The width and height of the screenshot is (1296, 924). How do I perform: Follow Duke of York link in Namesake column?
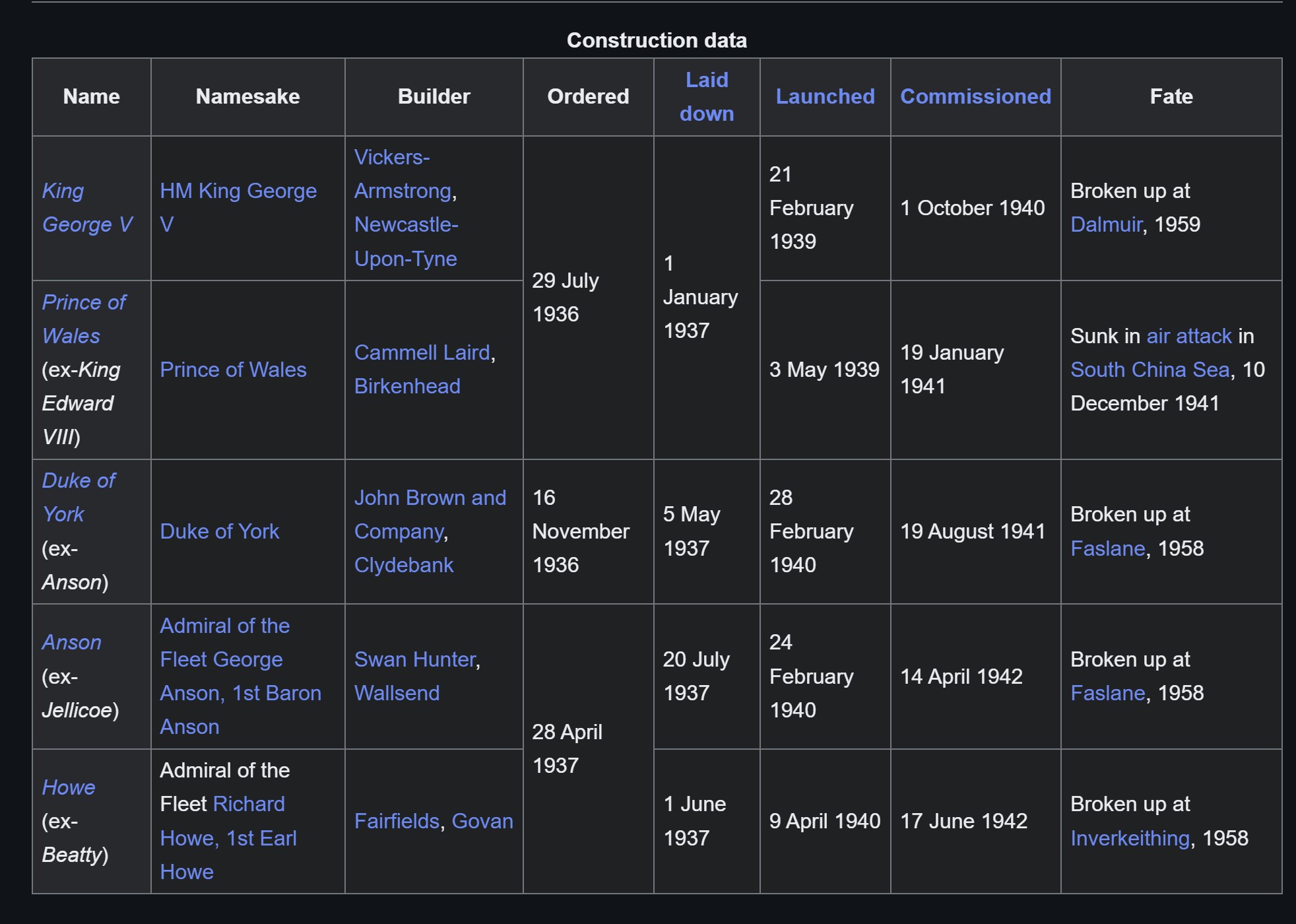tap(219, 532)
